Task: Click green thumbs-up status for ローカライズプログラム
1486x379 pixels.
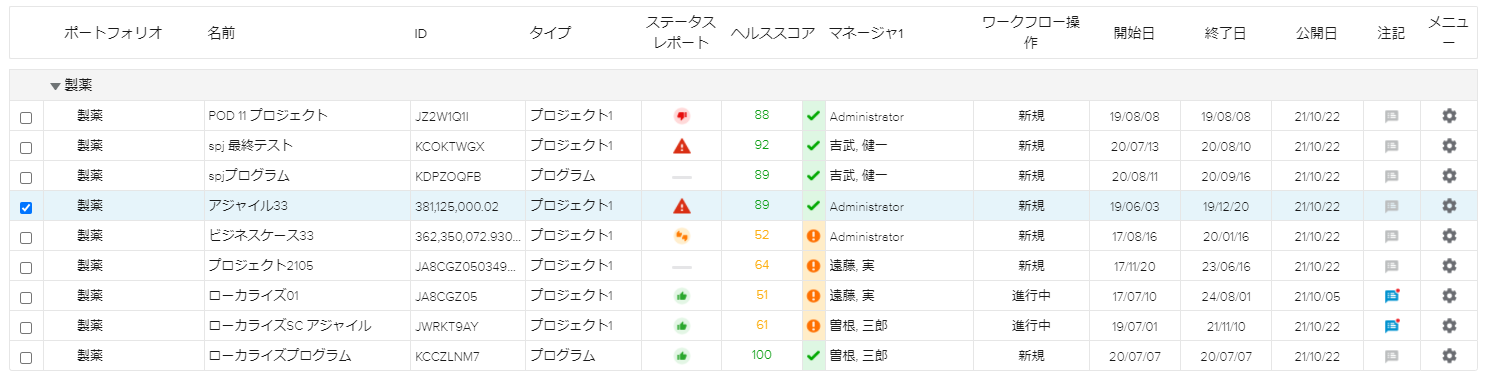Action: [x=682, y=356]
